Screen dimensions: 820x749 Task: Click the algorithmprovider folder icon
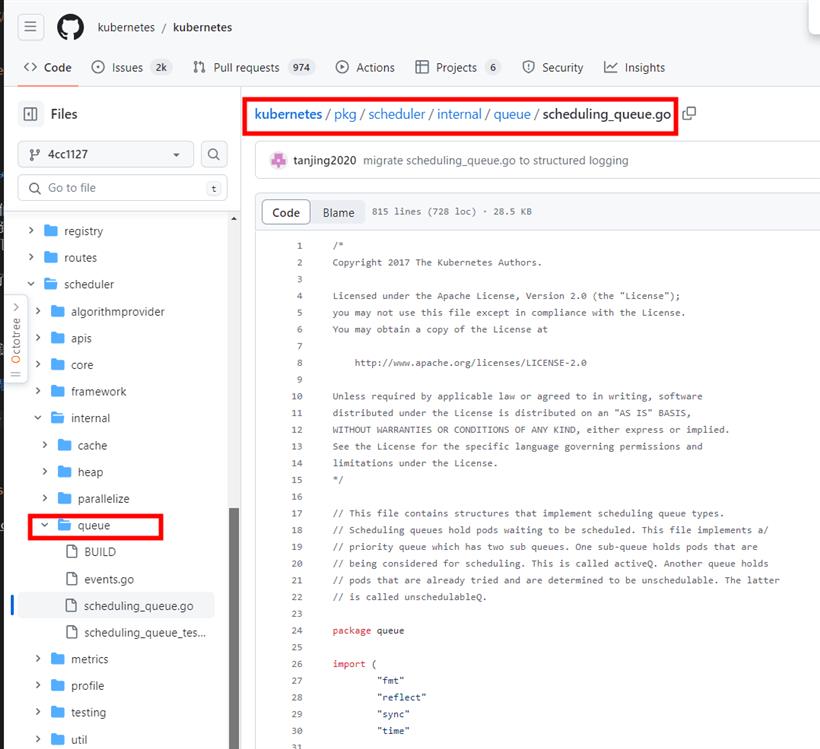(58, 311)
